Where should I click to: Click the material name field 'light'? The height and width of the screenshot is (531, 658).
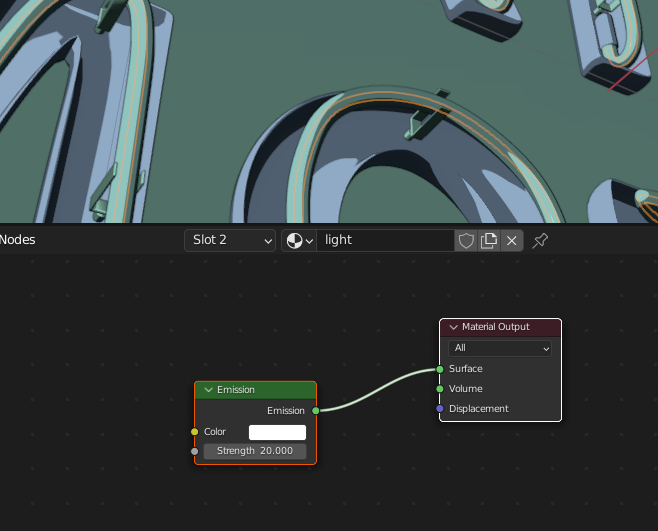pyautogui.click(x=385, y=240)
